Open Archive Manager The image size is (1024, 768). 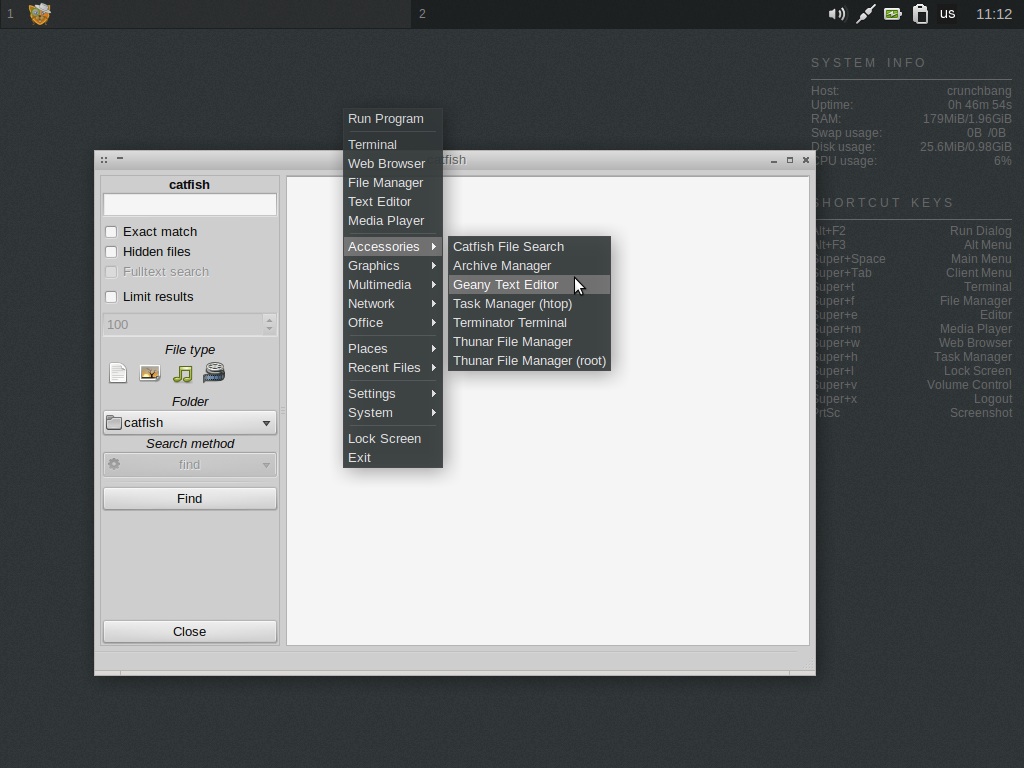coord(529,266)
